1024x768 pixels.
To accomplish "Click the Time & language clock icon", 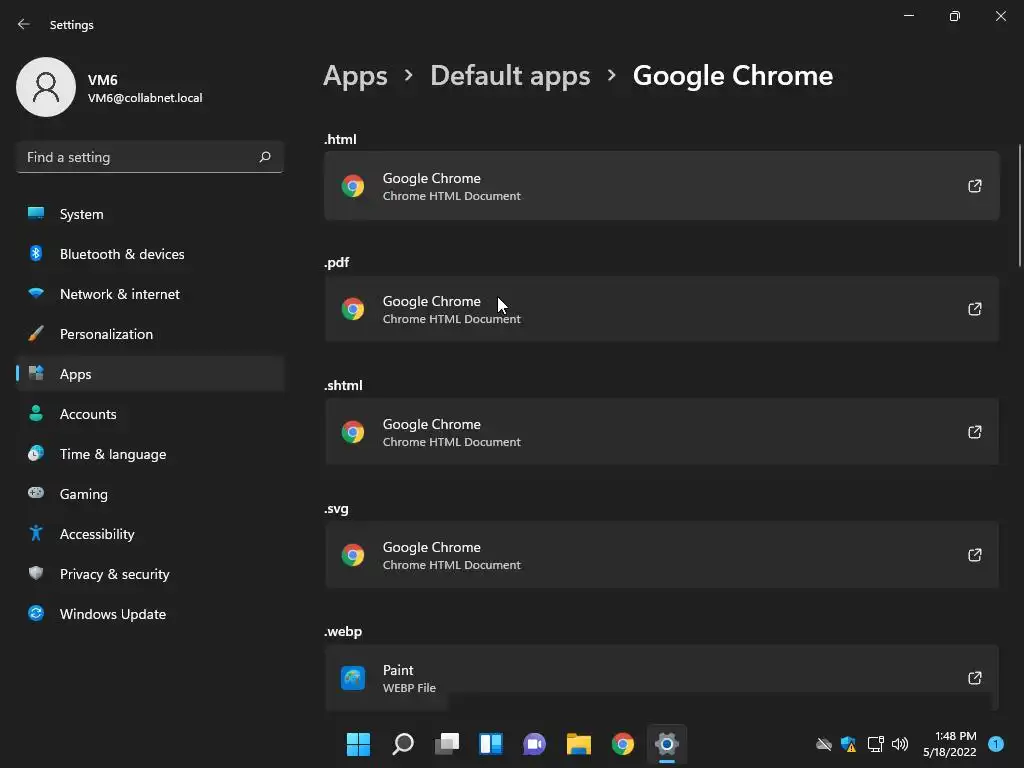I will (36, 453).
